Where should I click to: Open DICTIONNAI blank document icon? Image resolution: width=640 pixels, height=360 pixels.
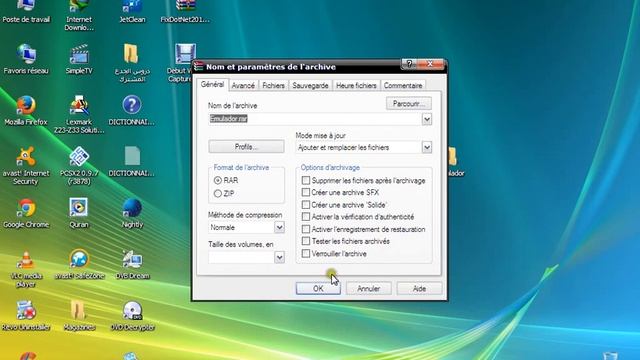(131, 162)
